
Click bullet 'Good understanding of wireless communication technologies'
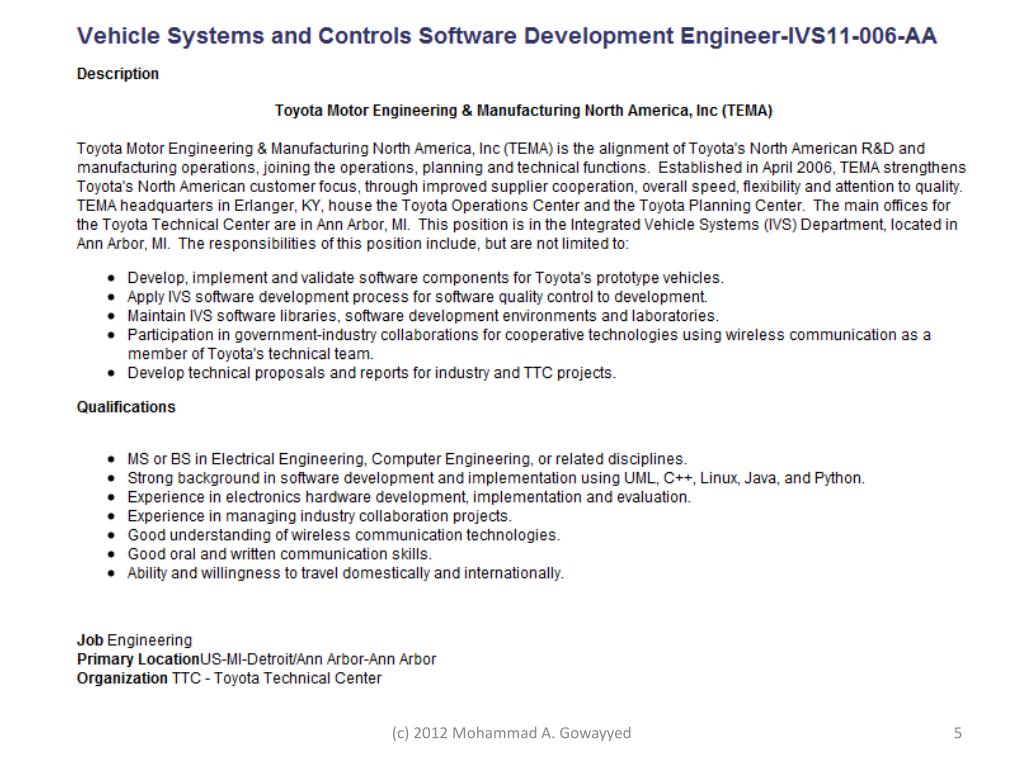344,535
